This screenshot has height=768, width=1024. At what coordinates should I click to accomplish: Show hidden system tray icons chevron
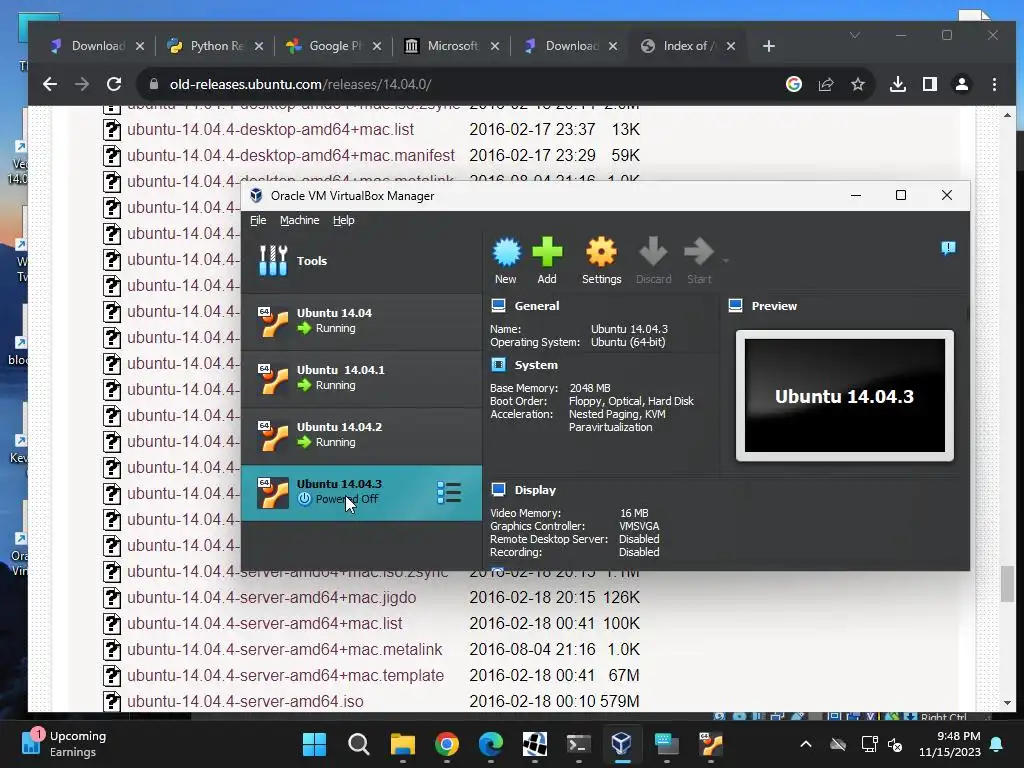click(x=806, y=744)
